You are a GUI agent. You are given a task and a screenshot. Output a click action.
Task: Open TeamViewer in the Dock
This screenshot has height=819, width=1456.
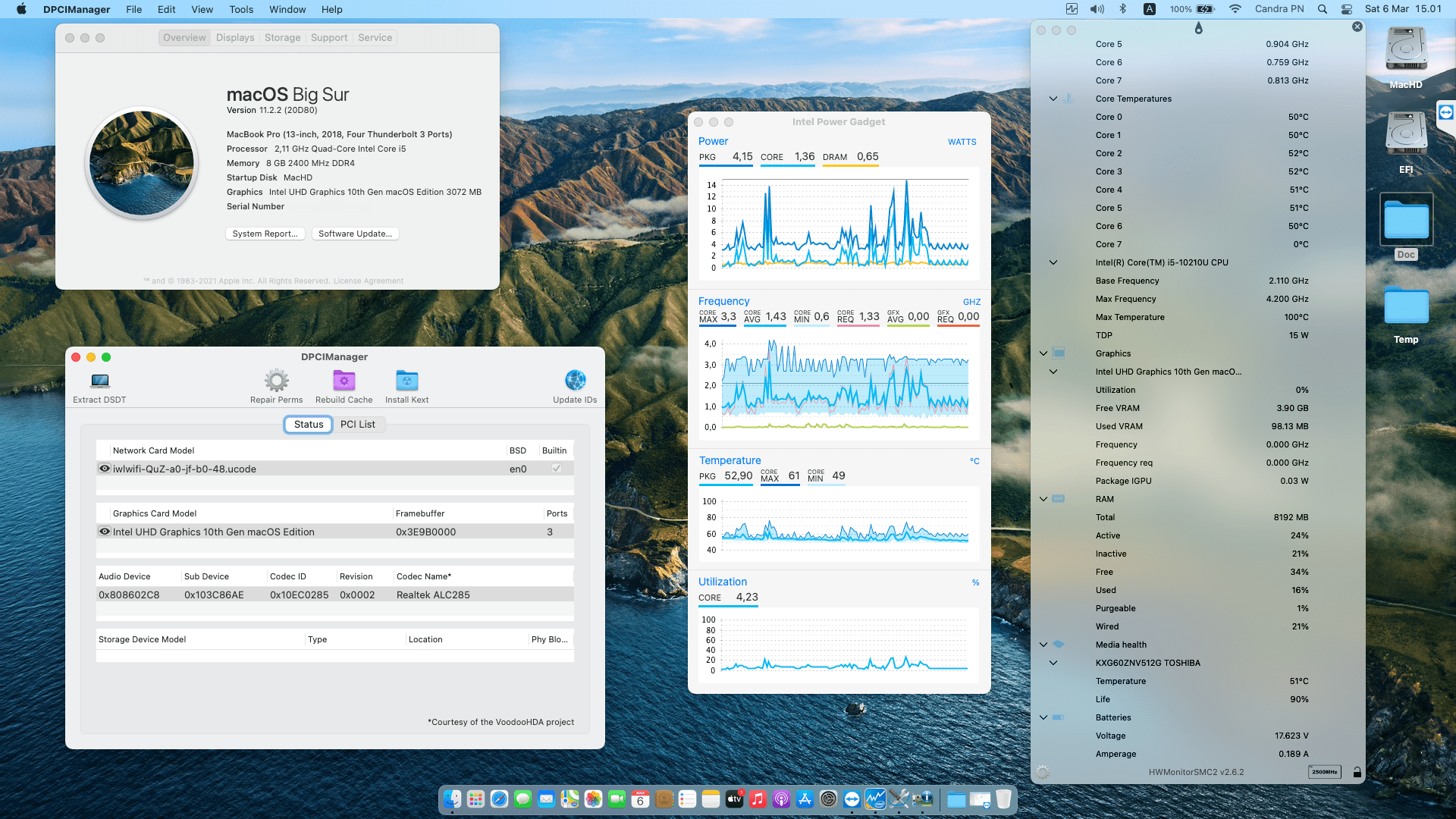click(x=852, y=799)
